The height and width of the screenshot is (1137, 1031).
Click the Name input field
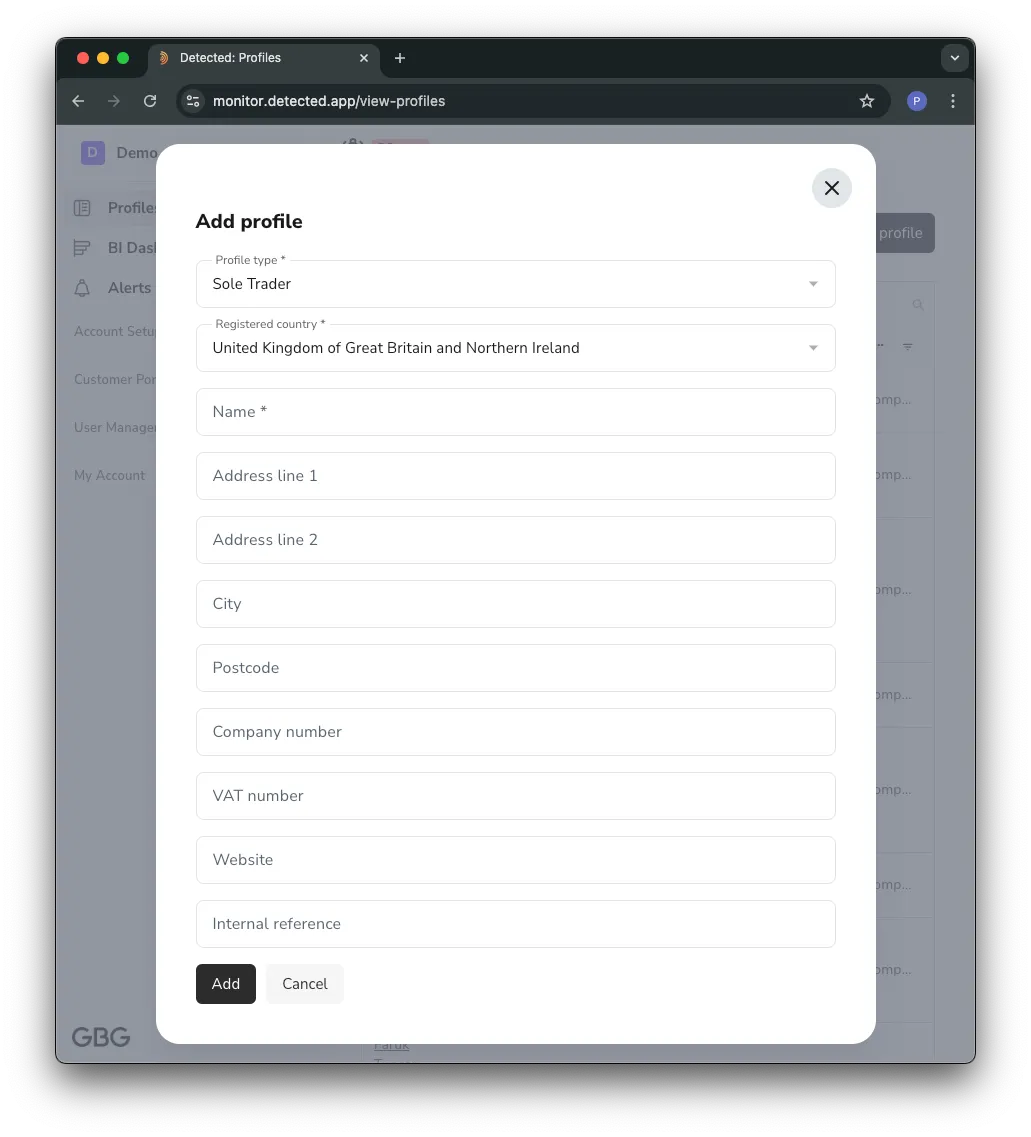pos(516,412)
